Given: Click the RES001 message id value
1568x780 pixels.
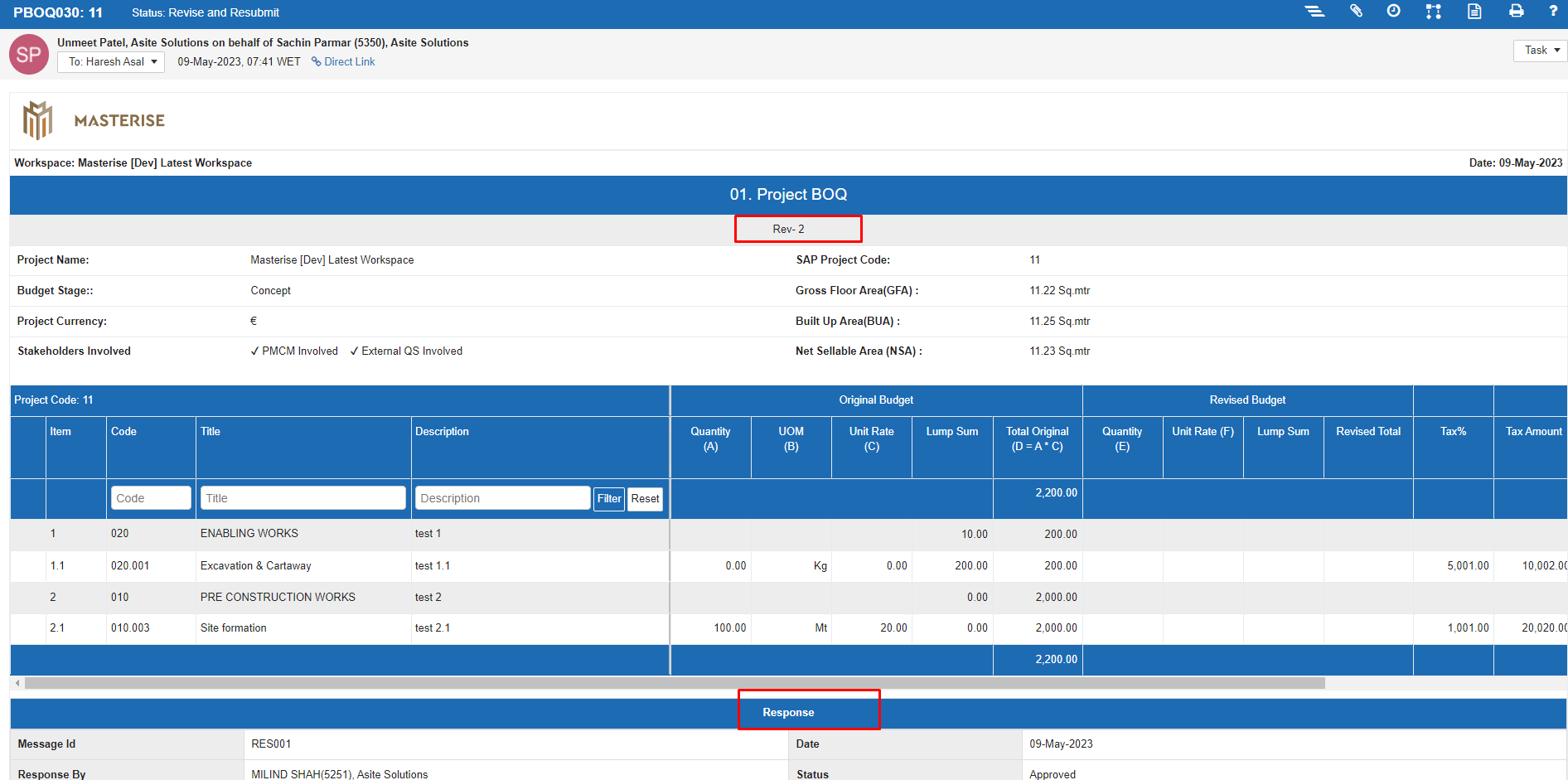Looking at the screenshot, I should coord(271,744).
